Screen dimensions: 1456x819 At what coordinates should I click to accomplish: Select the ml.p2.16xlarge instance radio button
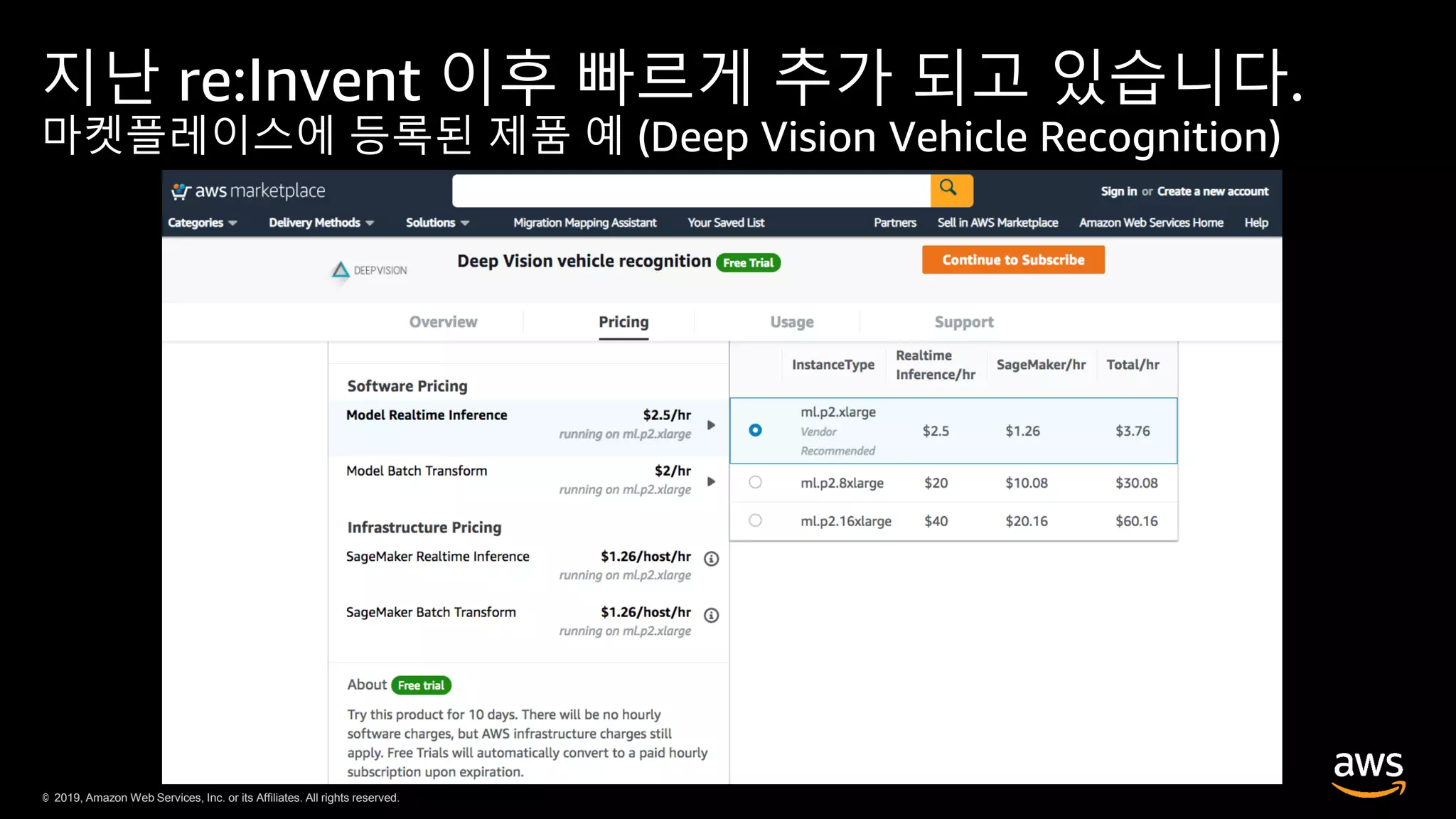755,520
